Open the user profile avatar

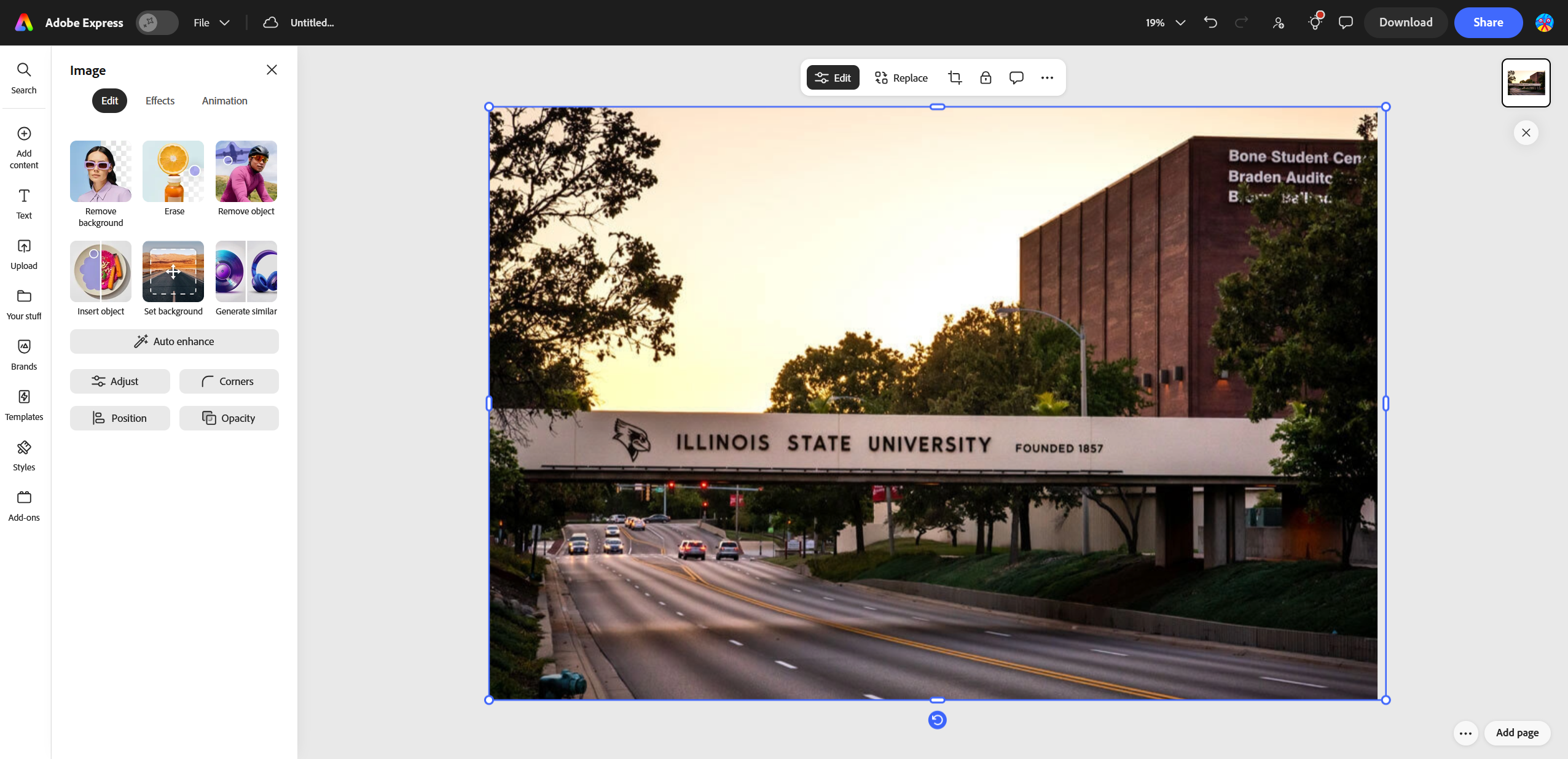(1544, 23)
